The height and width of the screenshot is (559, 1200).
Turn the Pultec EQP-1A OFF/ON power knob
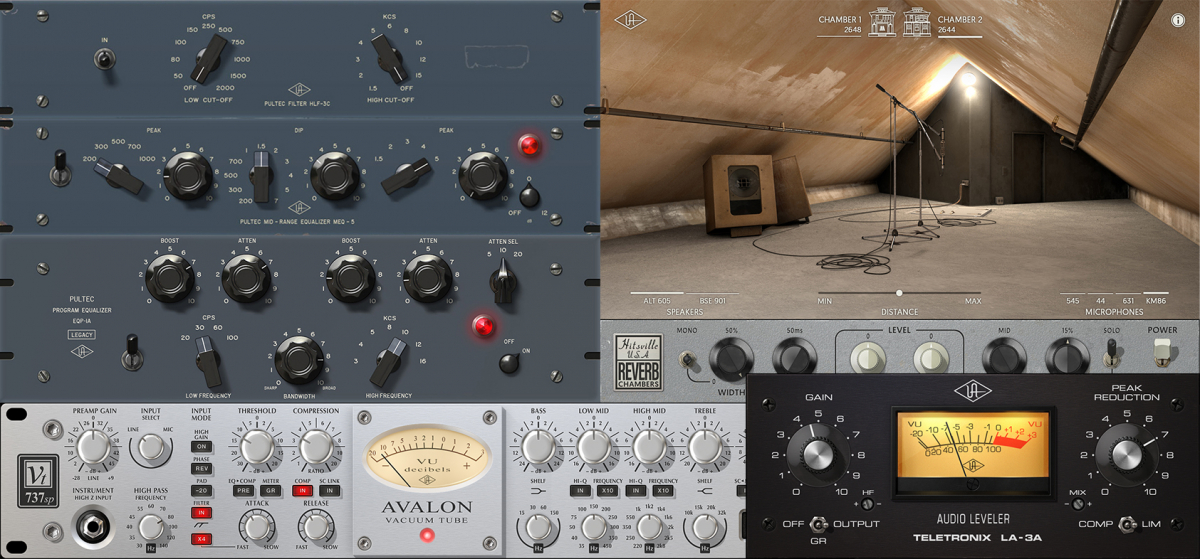(x=509, y=364)
